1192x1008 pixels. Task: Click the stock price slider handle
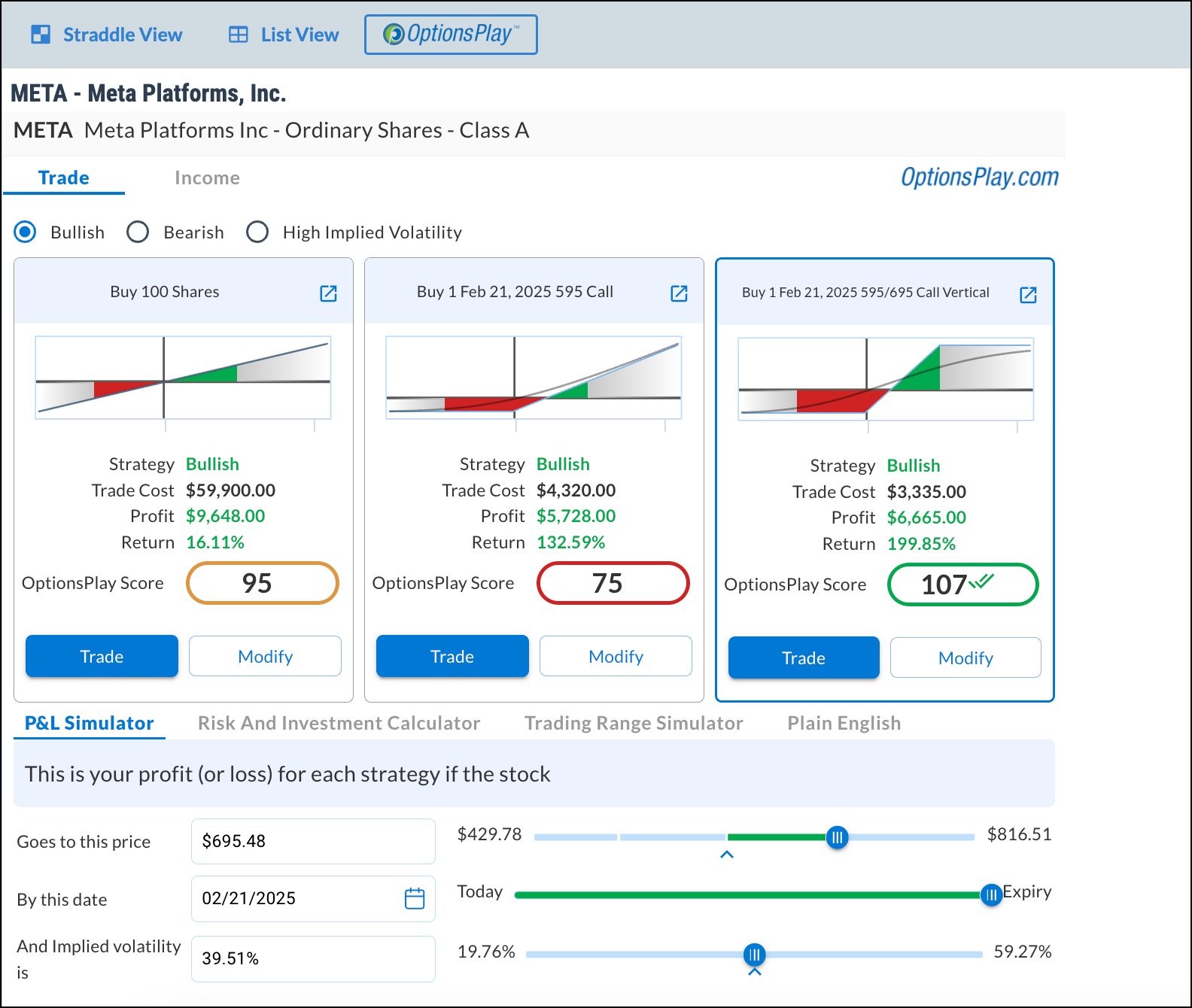[x=837, y=836]
